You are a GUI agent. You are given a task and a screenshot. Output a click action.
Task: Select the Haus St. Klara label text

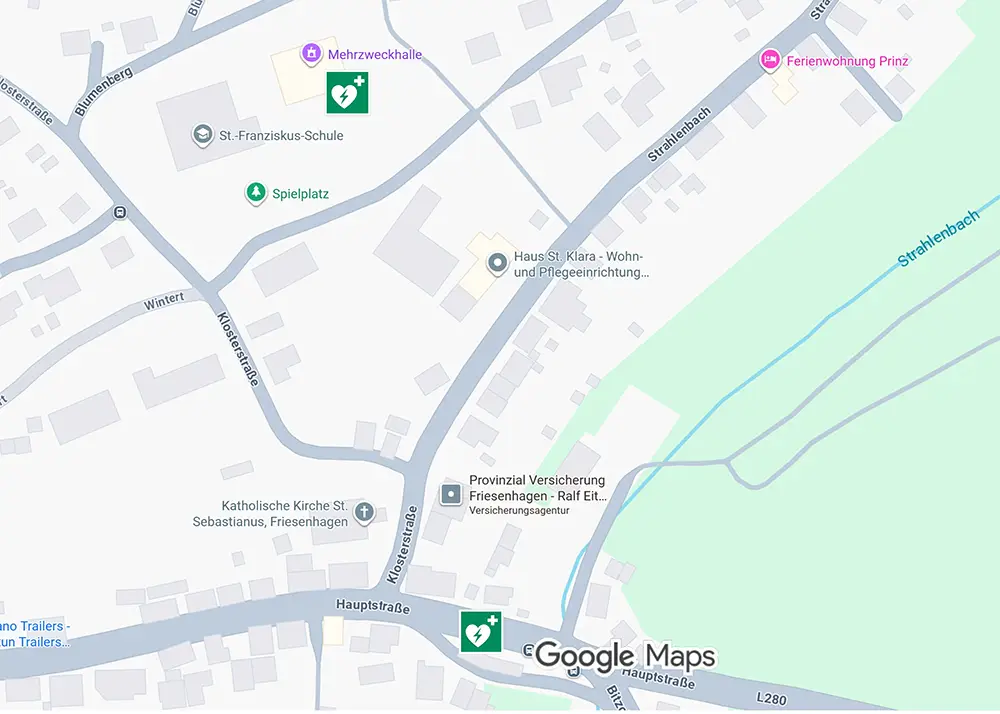(581, 264)
